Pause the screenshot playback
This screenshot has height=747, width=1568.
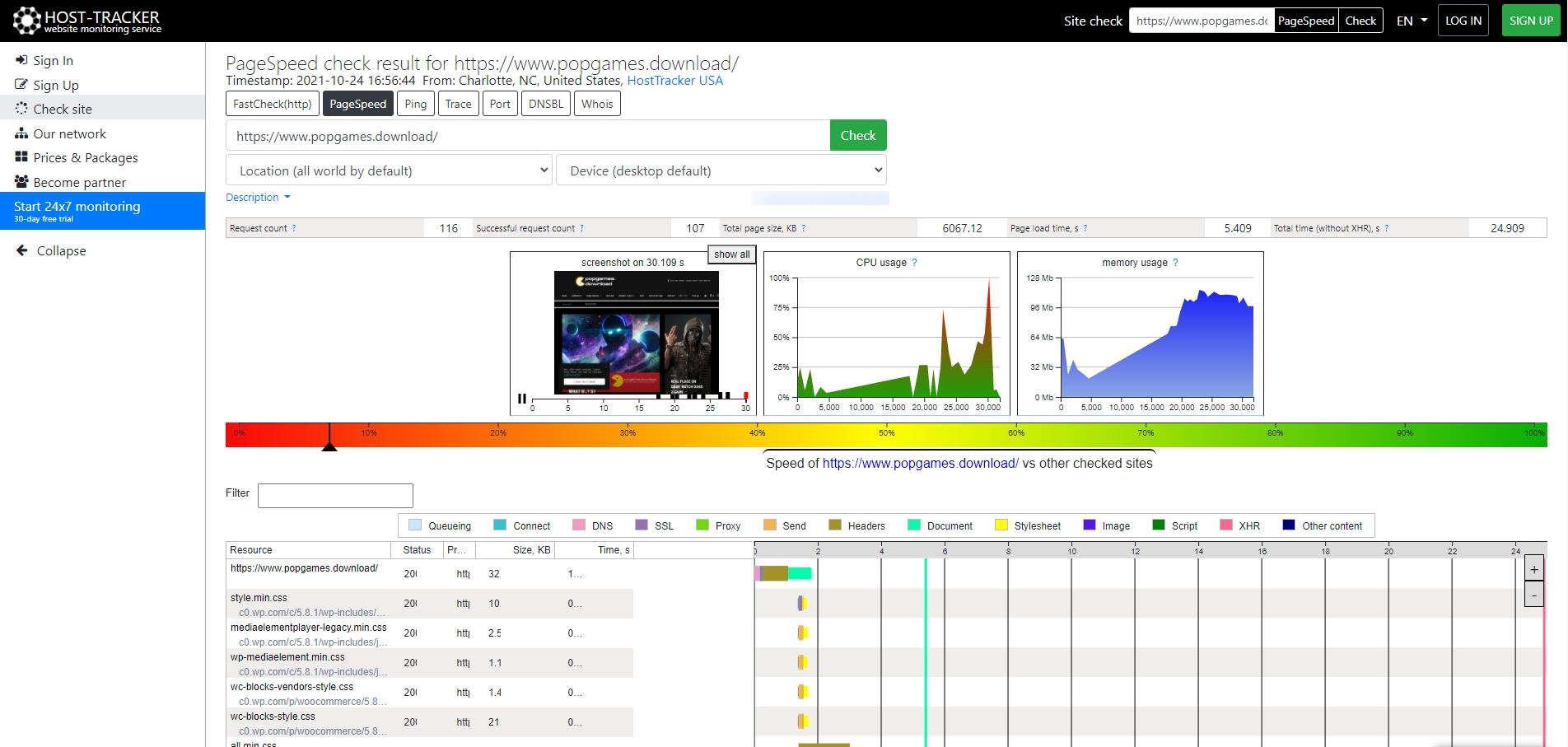[x=521, y=399]
